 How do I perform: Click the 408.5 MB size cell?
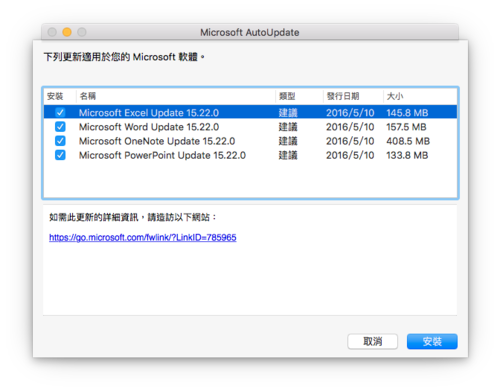[408, 141]
